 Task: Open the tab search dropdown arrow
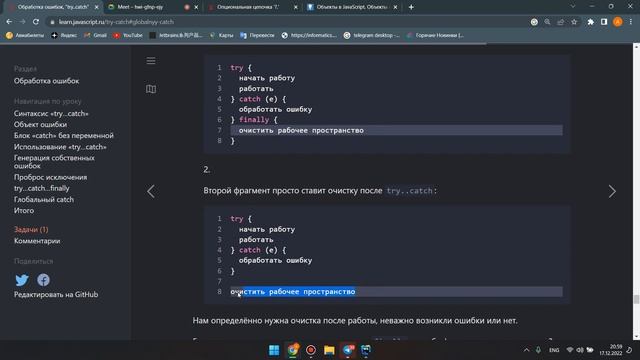(x=573, y=7)
